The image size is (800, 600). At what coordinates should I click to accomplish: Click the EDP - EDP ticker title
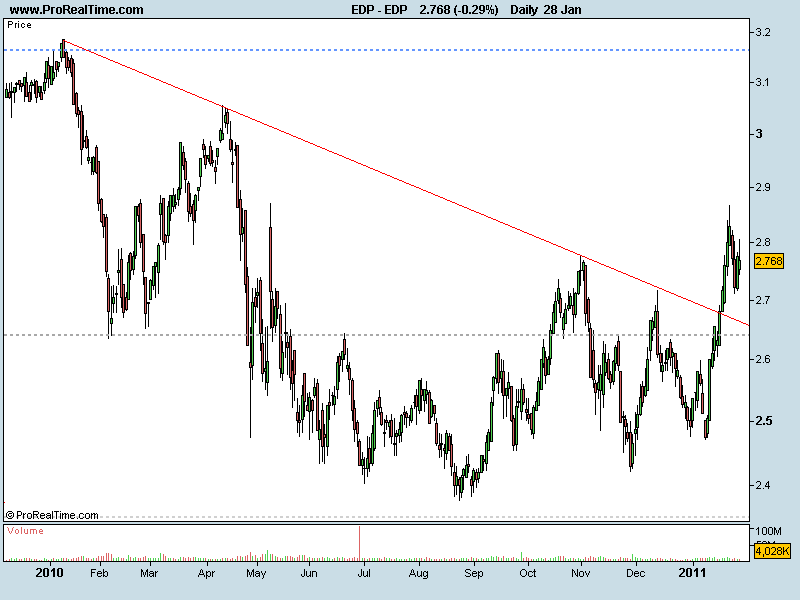pos(379,10)
